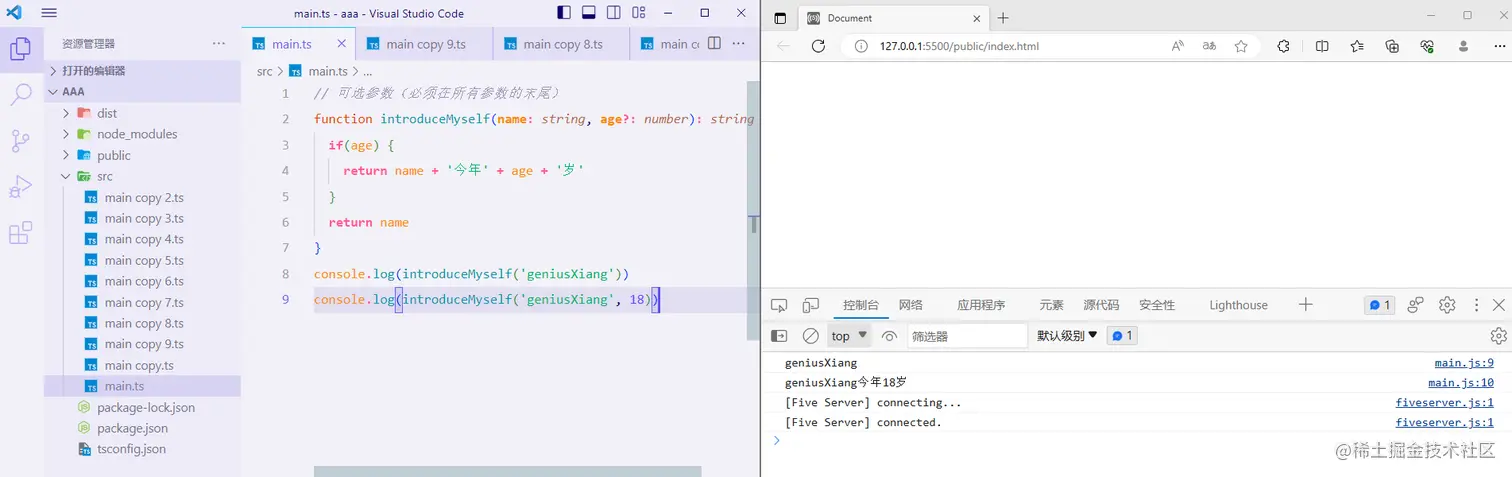Viewport: 1512px width, 477px height.
Task: Open editor More Actions ellipsis beside split icon
Action: click(739, 44)
